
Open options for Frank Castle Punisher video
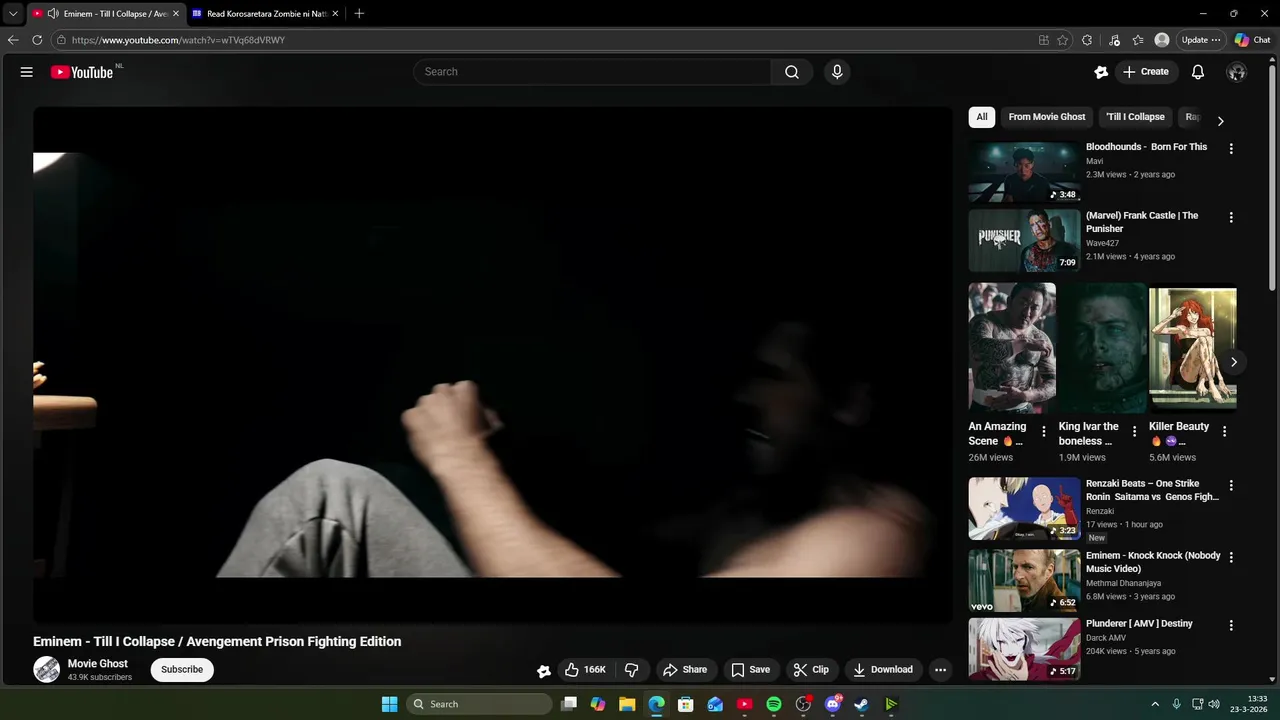(1231, 217)
